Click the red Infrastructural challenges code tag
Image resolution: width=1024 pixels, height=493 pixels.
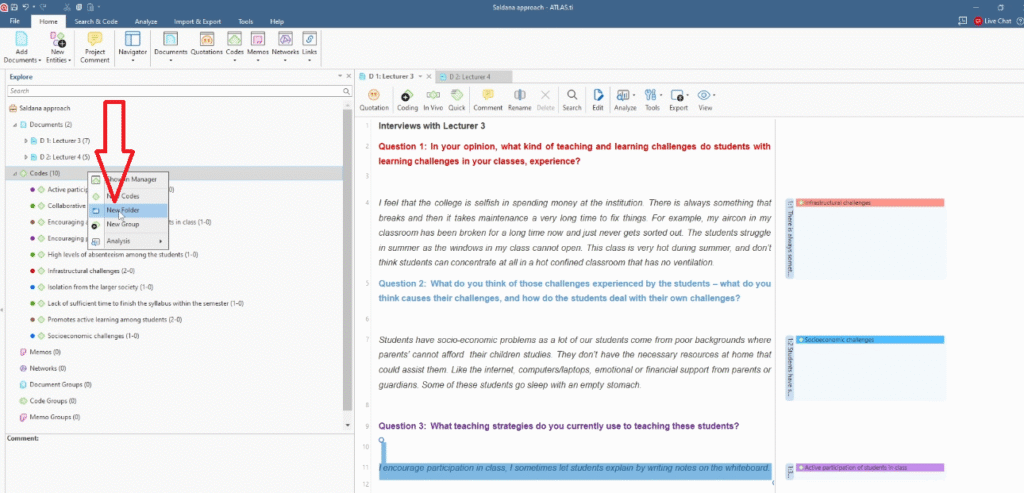(868, 203)
